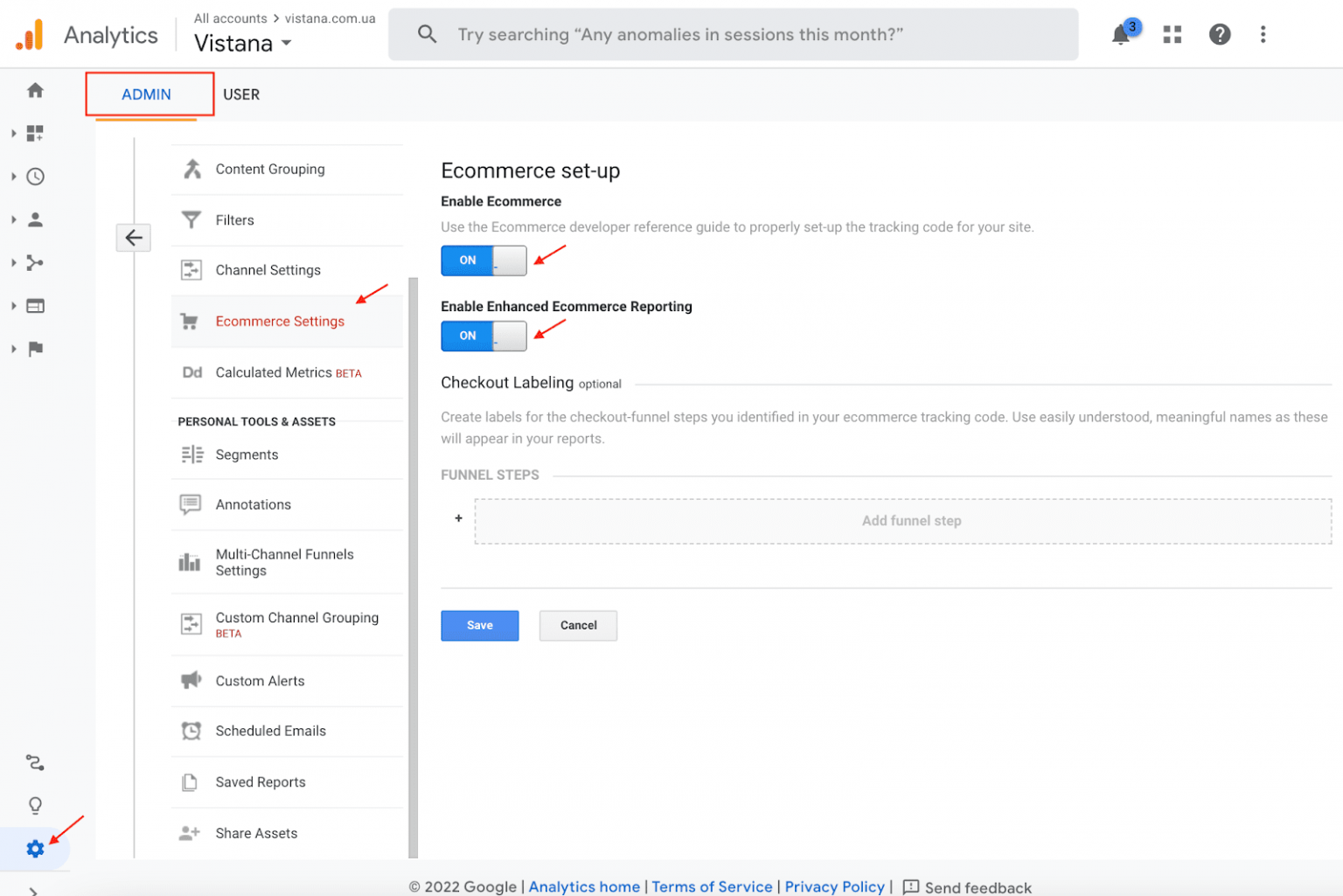Toggle the Enable Ecommerce switch
1343x896 pixels.
[x=484, y=260]
